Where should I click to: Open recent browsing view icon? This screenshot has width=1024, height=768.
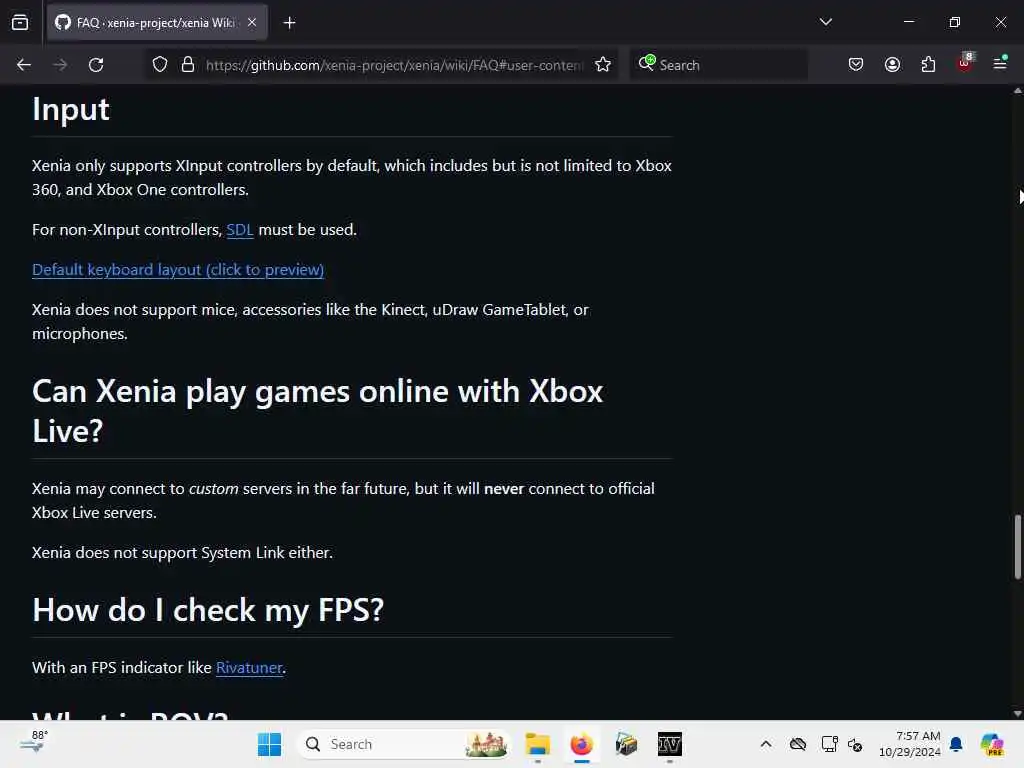tap(20, 22)
